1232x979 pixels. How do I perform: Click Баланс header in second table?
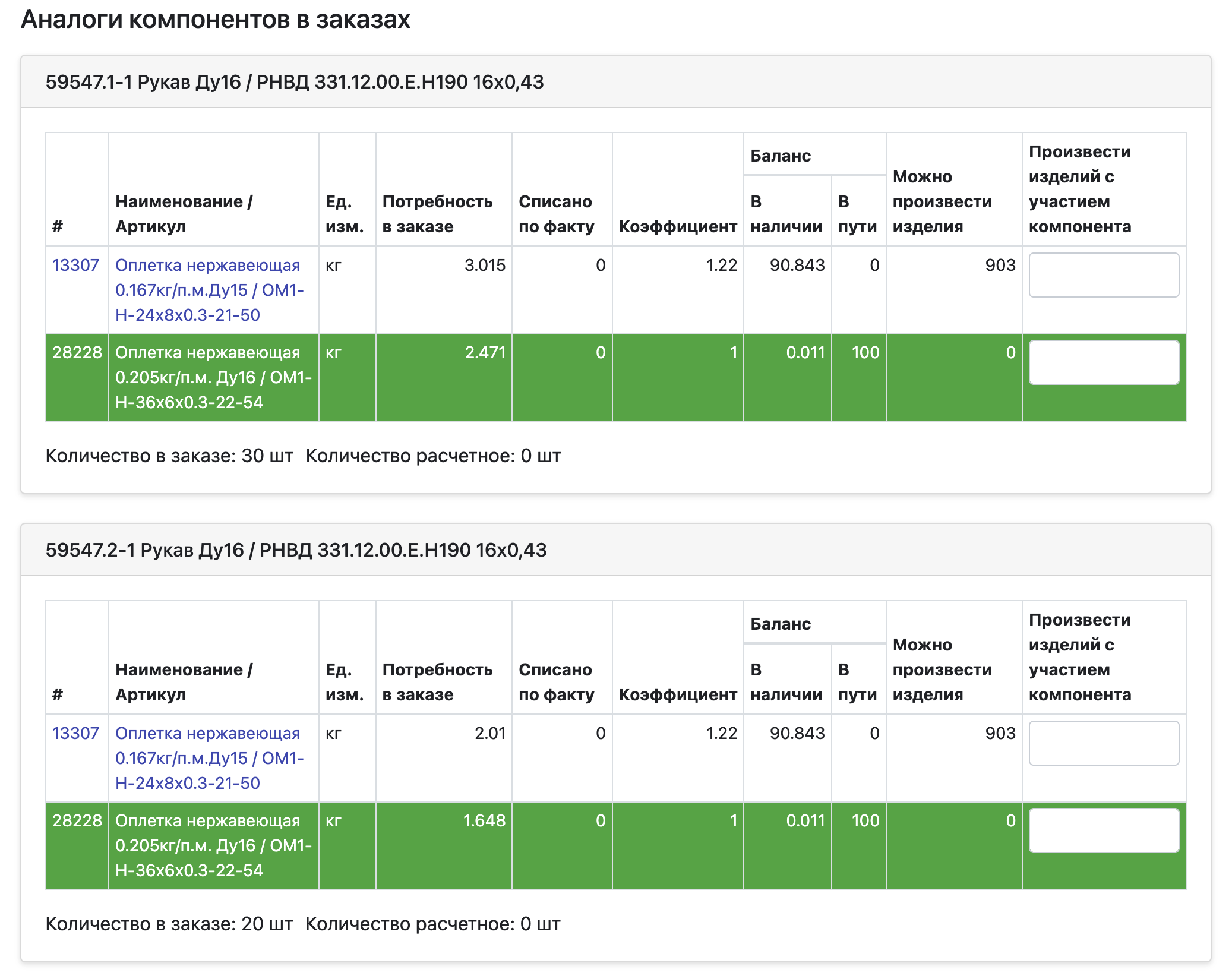click(780, 624)
